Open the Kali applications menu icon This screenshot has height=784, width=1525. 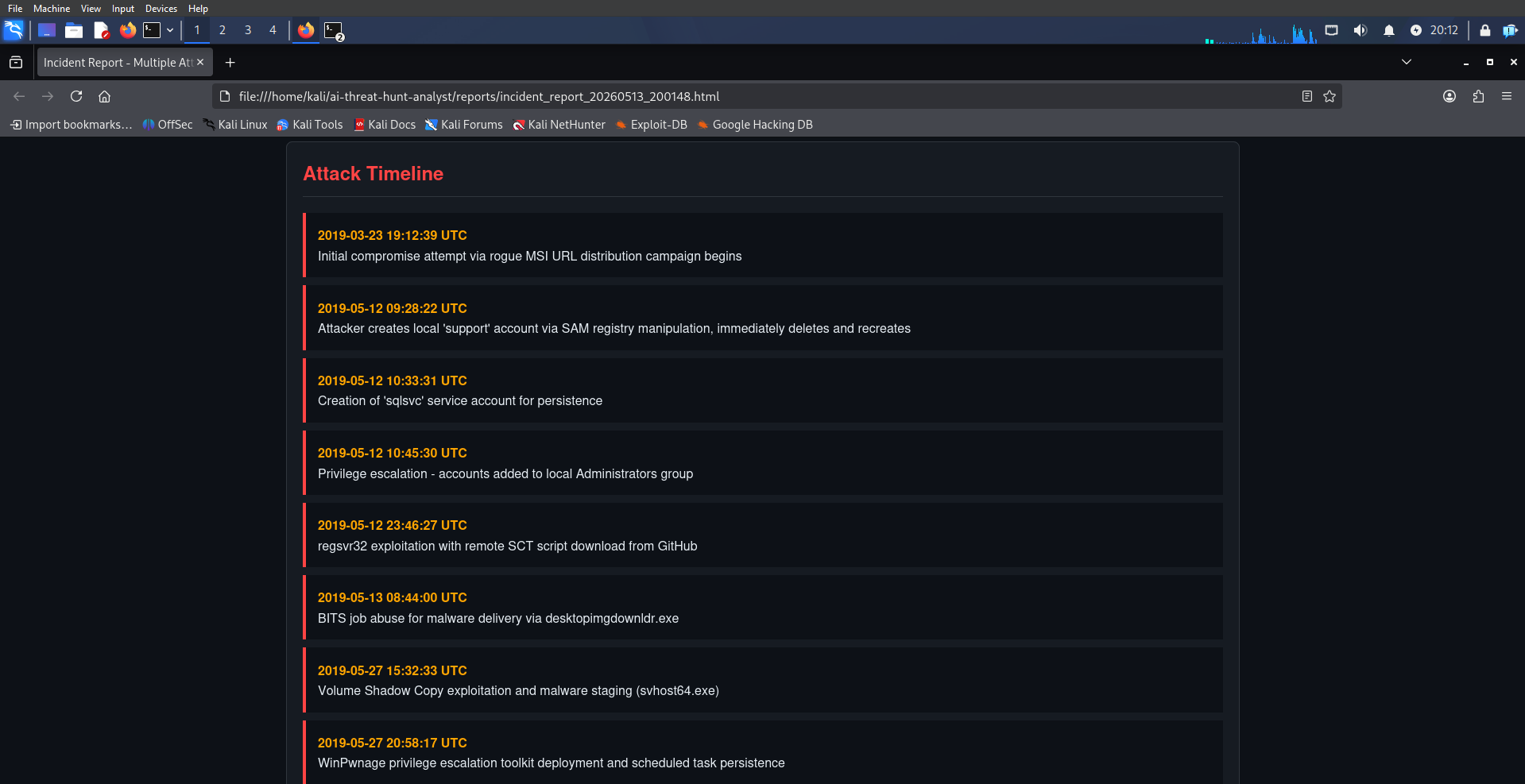[14, 30]
